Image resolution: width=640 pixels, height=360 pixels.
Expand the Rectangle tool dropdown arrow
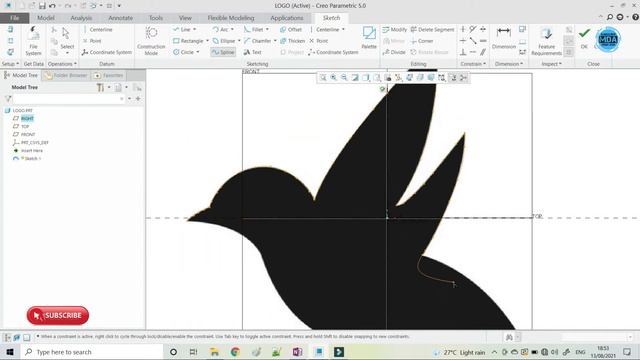coord(207,41)
